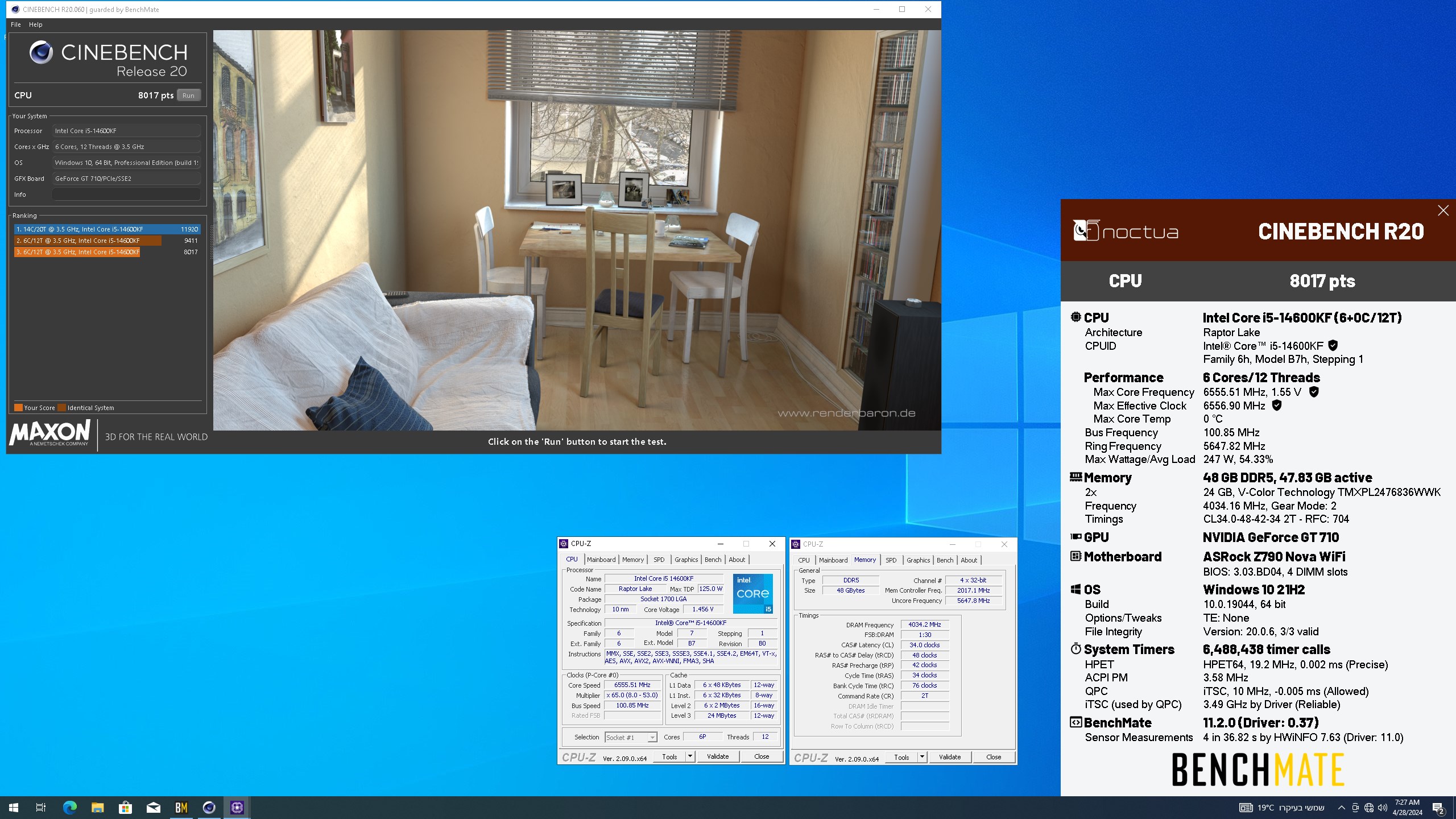
Task: Click the Cinebench logo sphere icon
Action: click(x=41, y=52)
